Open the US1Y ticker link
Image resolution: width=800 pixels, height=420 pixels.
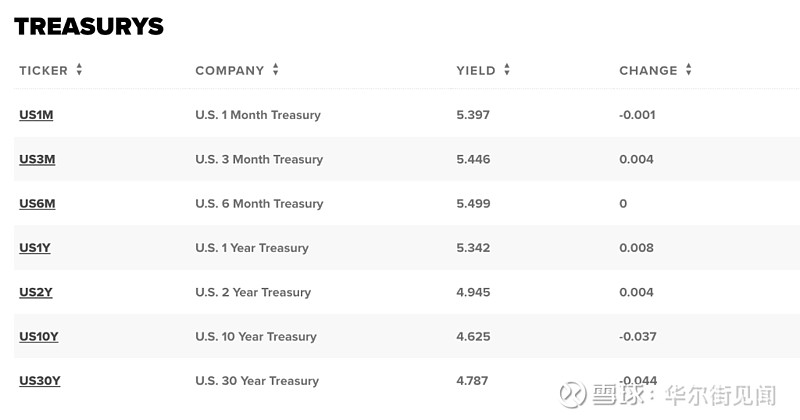[x=35, y=248]
